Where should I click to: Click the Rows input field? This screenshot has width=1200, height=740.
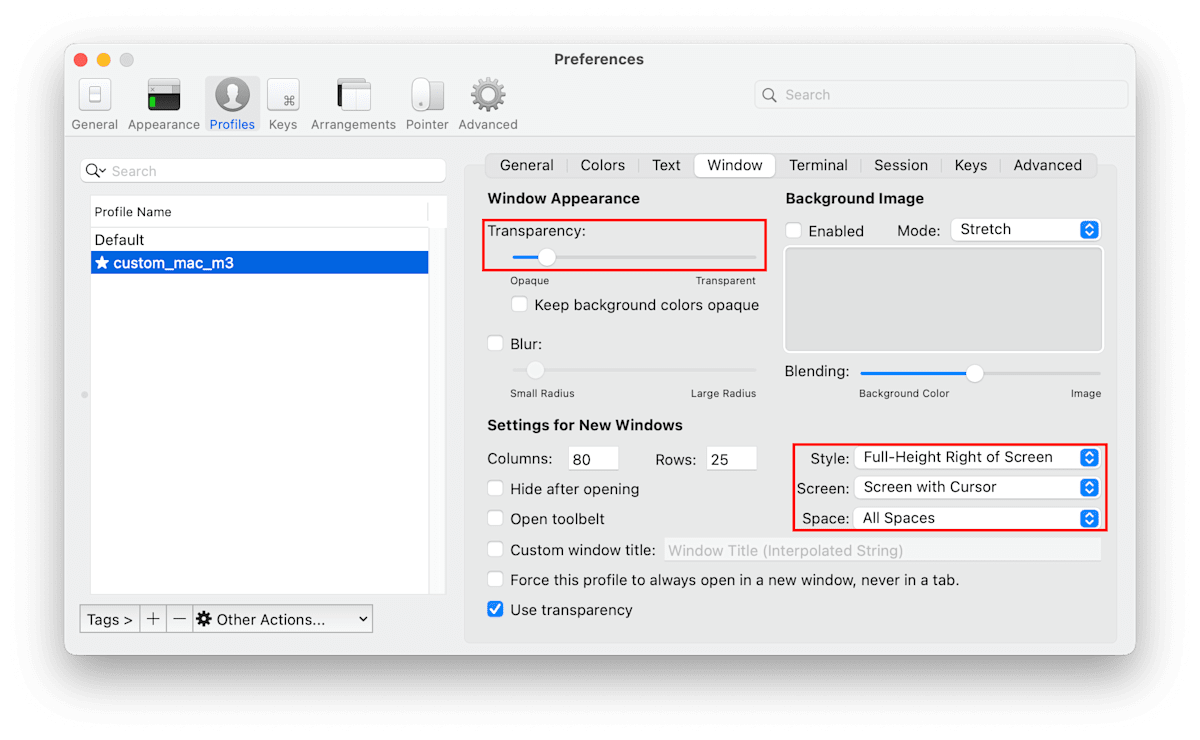pos(731,459)
